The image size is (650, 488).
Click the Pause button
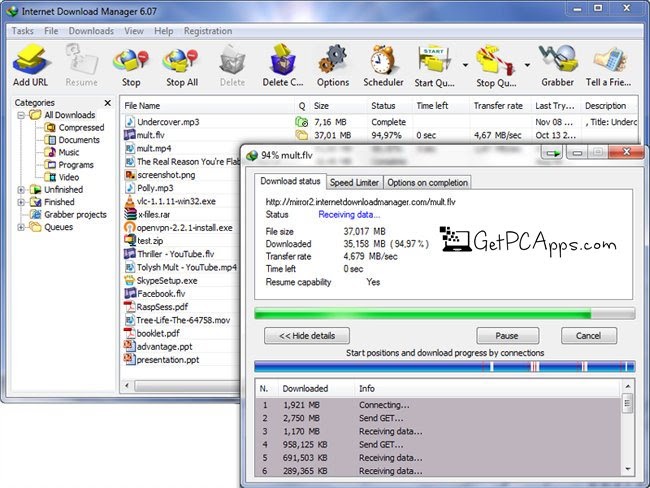[507, 335]
